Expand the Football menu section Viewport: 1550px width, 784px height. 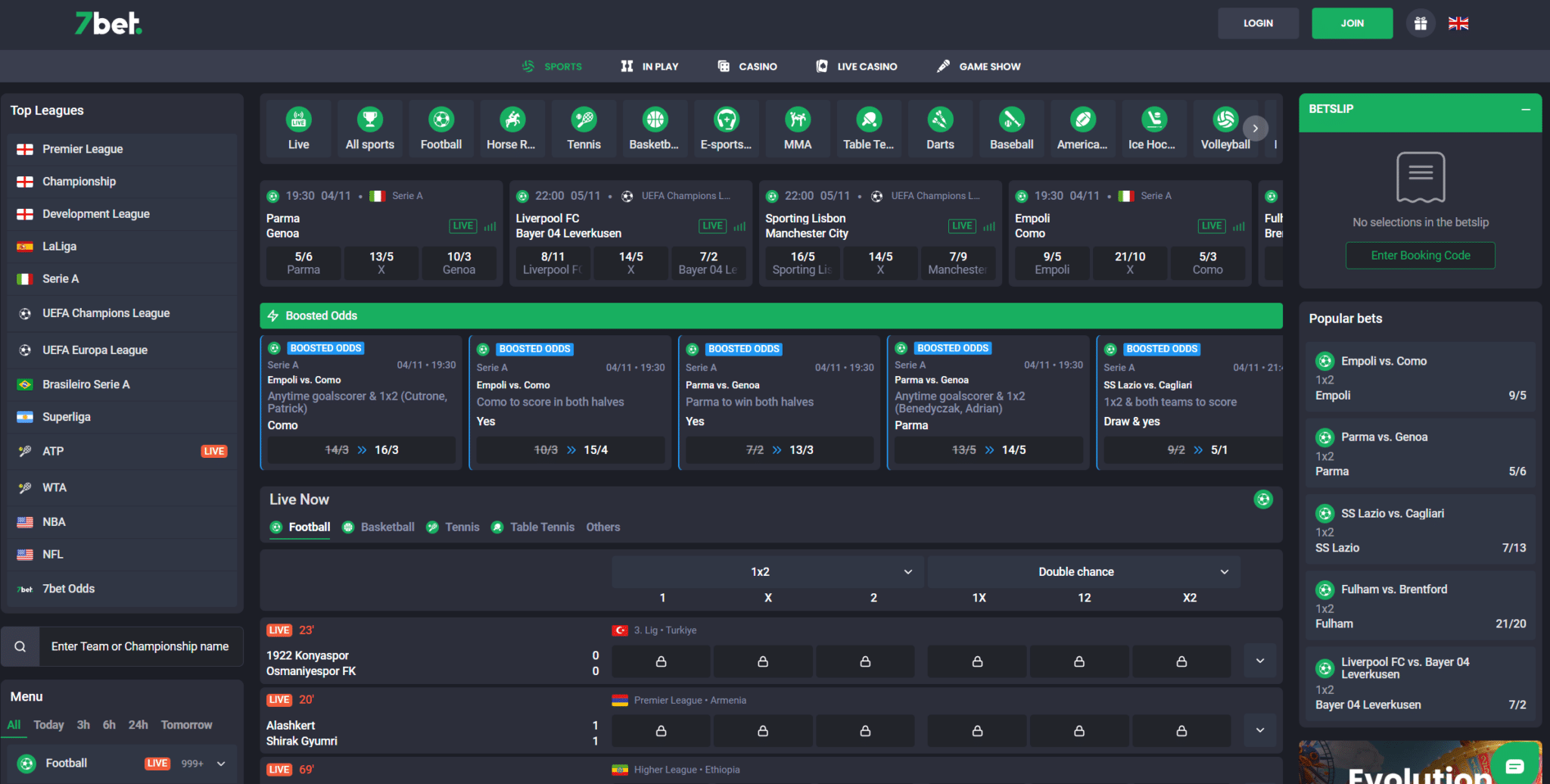[x=221, y=764]
